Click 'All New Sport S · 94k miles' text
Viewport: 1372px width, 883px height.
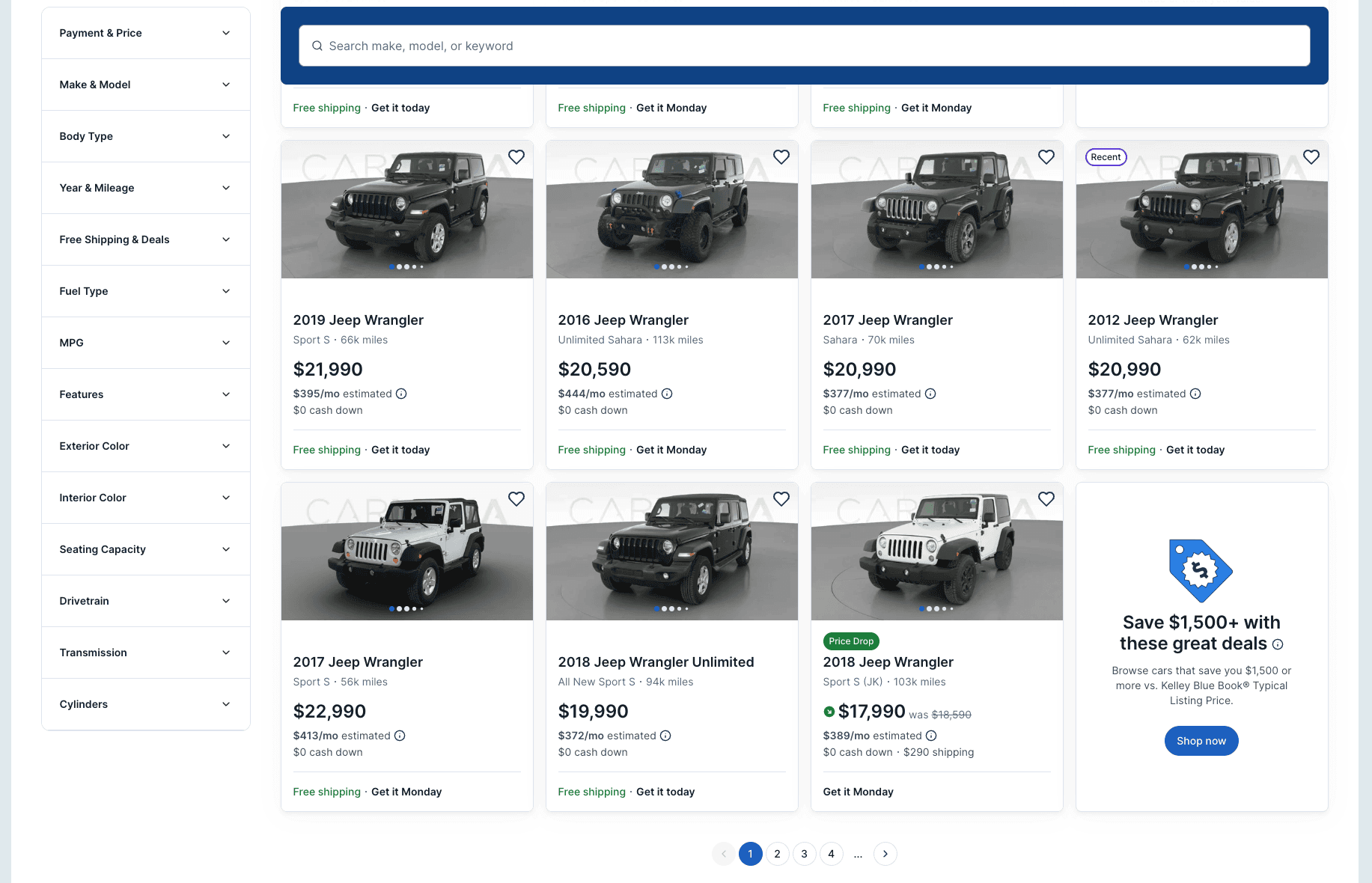coord(626,682)
